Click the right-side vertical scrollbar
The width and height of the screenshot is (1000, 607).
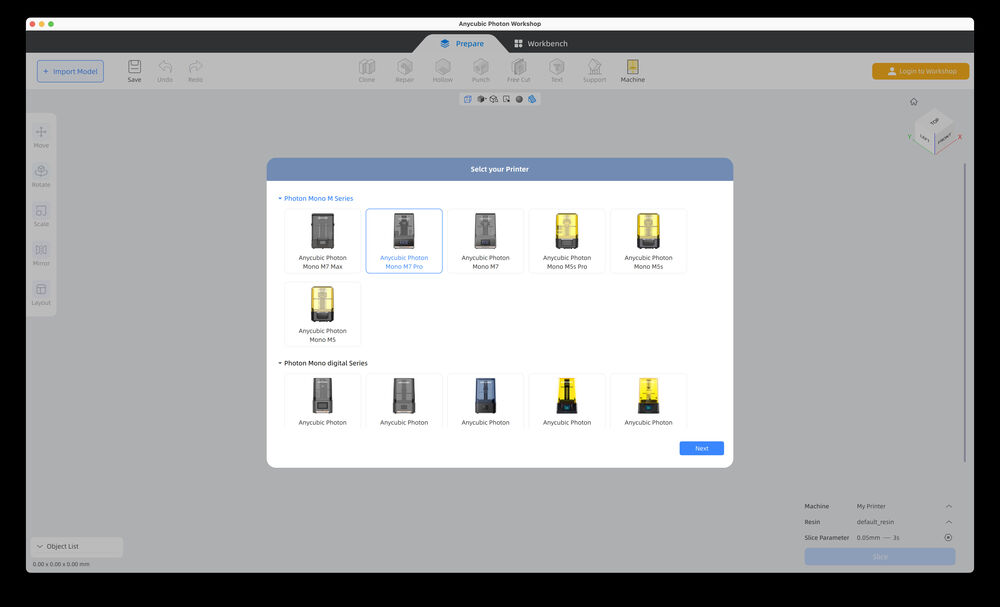[x=965, y=312]
